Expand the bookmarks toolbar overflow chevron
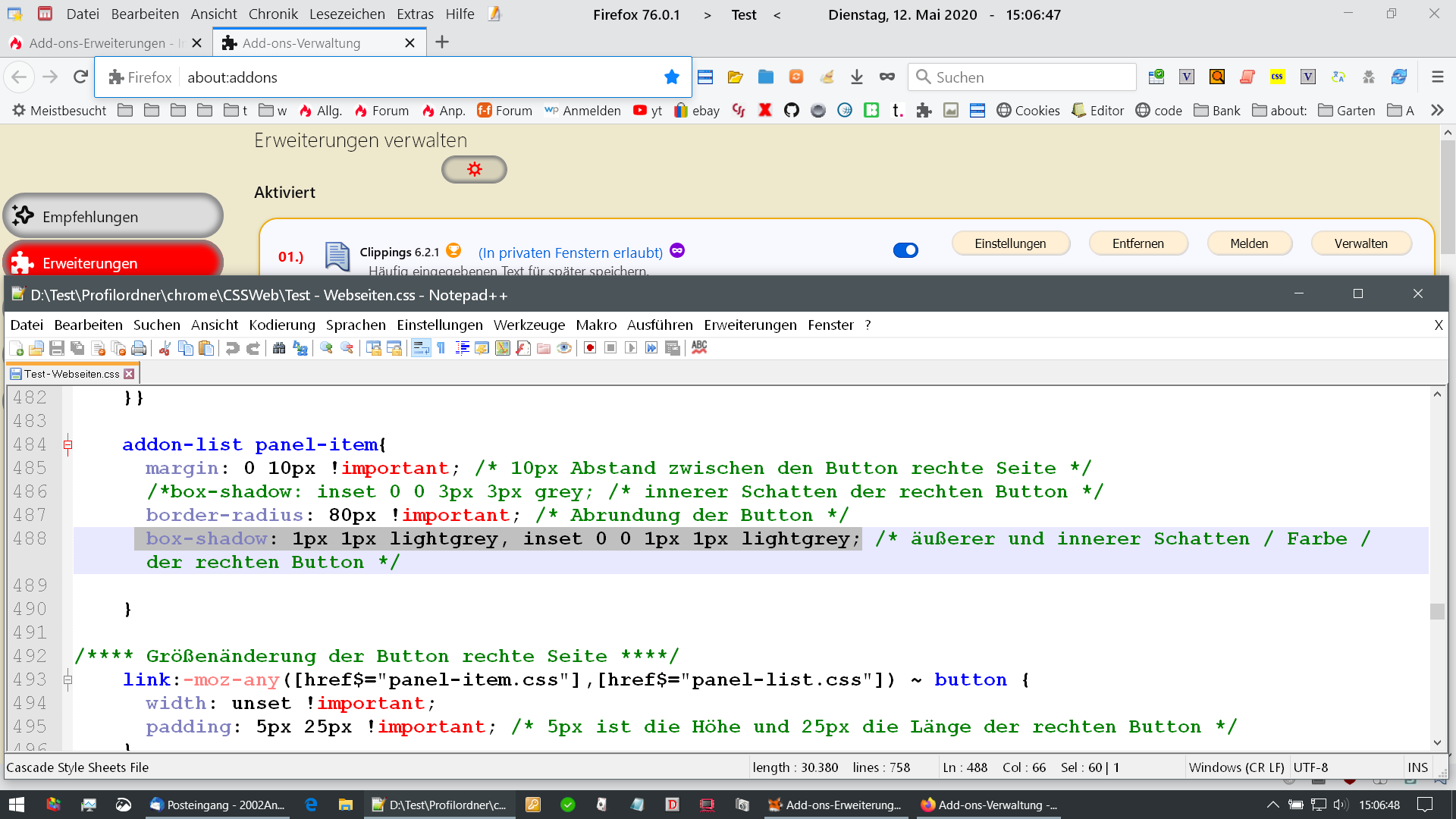This screenshot has width=1456, height=819. [1436, 111]
